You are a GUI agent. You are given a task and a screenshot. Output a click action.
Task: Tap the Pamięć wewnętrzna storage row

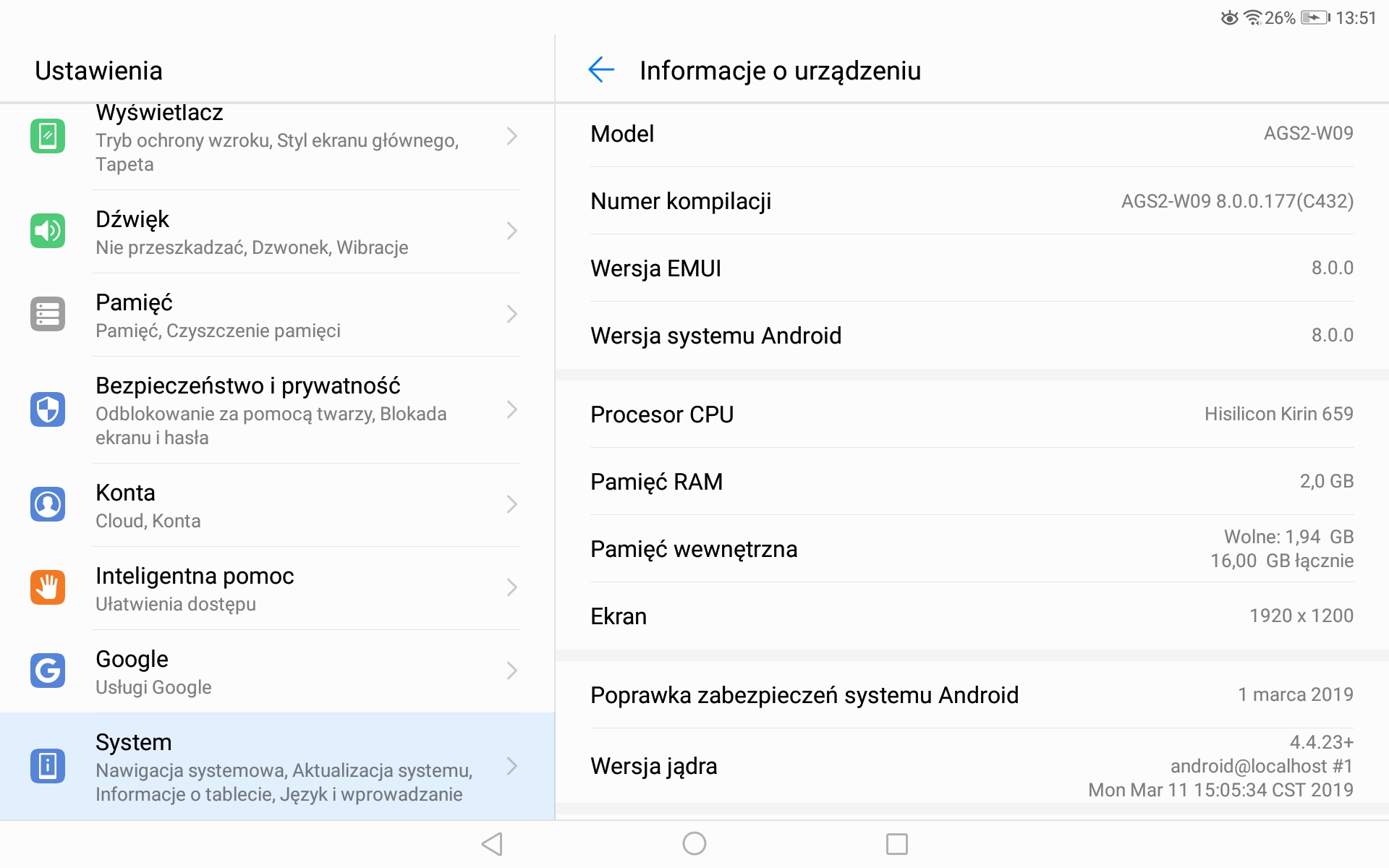click(972, 549)
